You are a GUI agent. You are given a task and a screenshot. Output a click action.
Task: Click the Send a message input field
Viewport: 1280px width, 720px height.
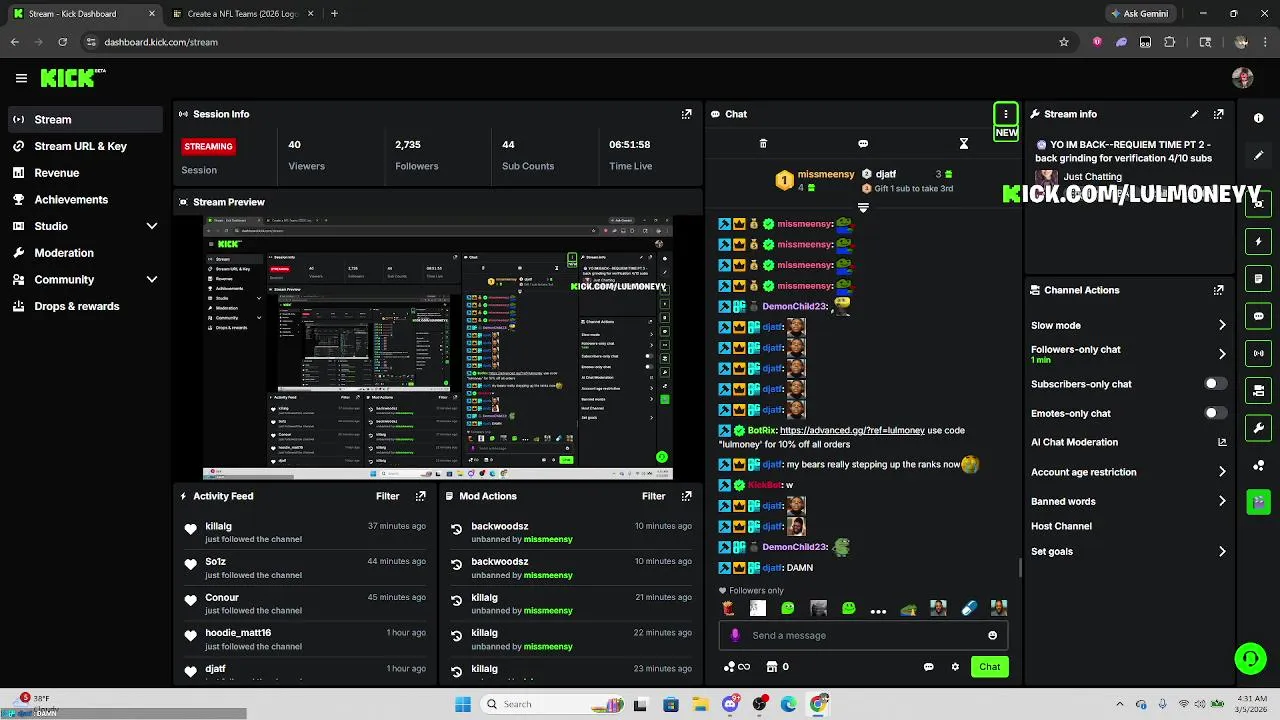tap(862, 635)
